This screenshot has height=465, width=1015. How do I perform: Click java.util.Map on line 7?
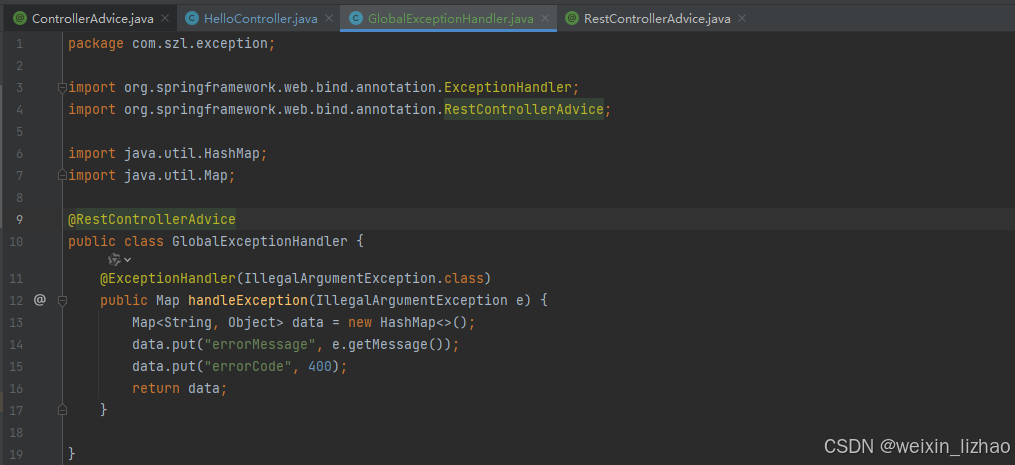pyautogui.click(x=176, y=176)
